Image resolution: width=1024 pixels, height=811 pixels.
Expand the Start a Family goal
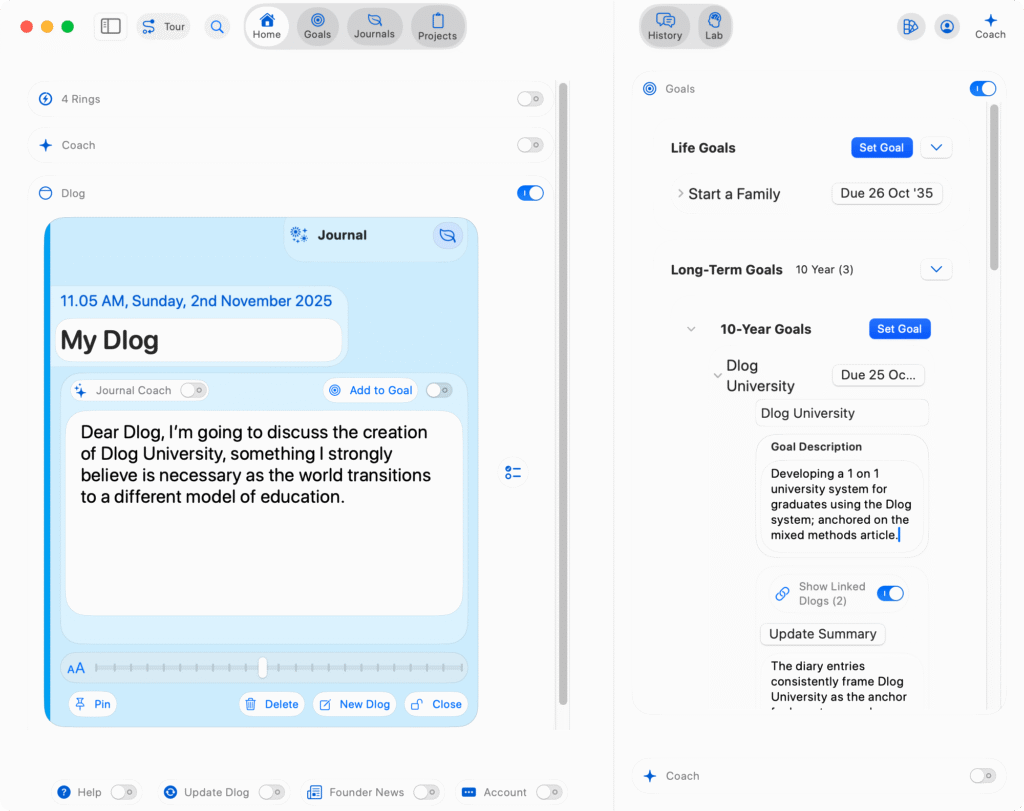680,194
